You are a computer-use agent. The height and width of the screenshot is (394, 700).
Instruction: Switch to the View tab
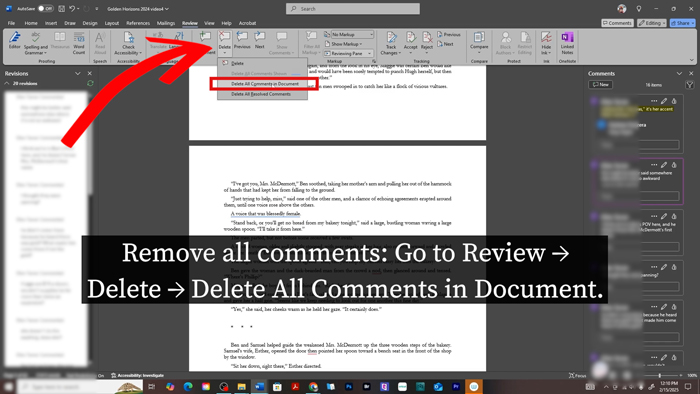coord(209,23)
